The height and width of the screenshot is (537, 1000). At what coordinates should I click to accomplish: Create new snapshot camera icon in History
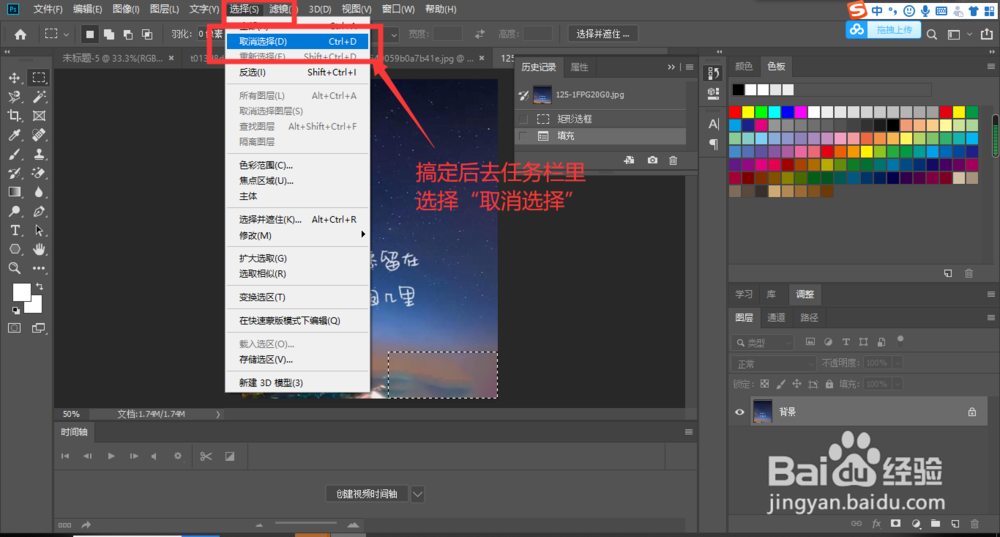click(x=652, y=160)
